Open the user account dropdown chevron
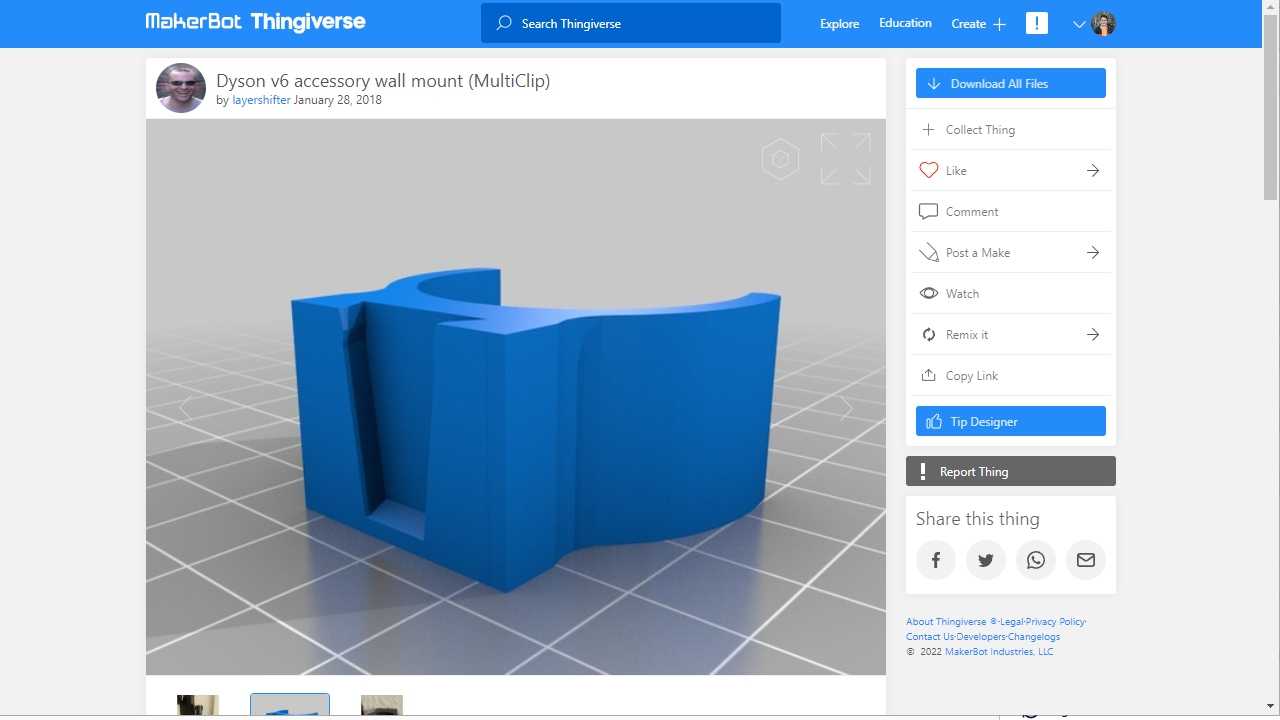Screen dimensions: 1280x720 [1079, 24]
